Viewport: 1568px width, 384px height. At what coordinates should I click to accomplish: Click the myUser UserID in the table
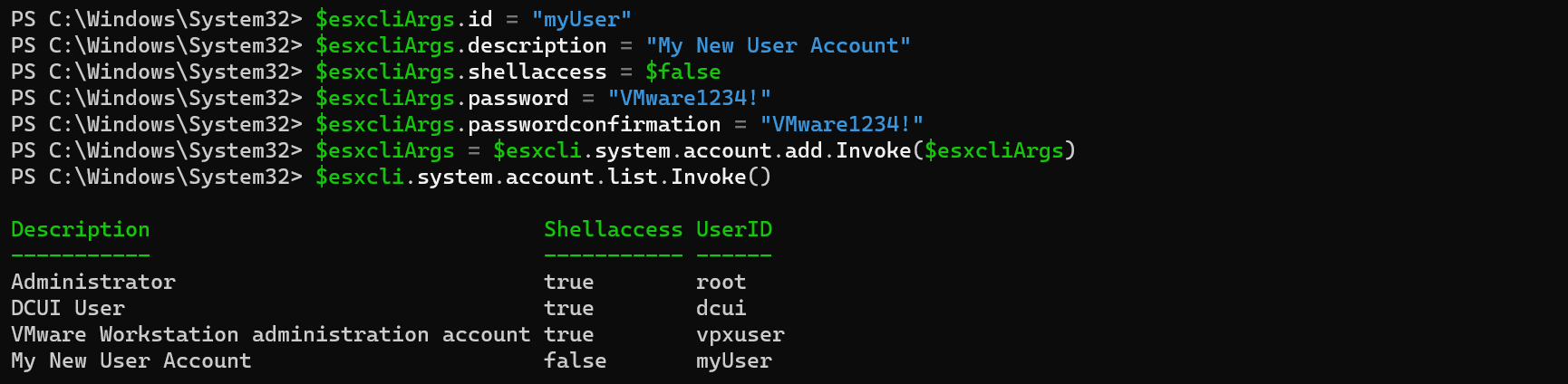pyautogui.click(x=733, y=361)
